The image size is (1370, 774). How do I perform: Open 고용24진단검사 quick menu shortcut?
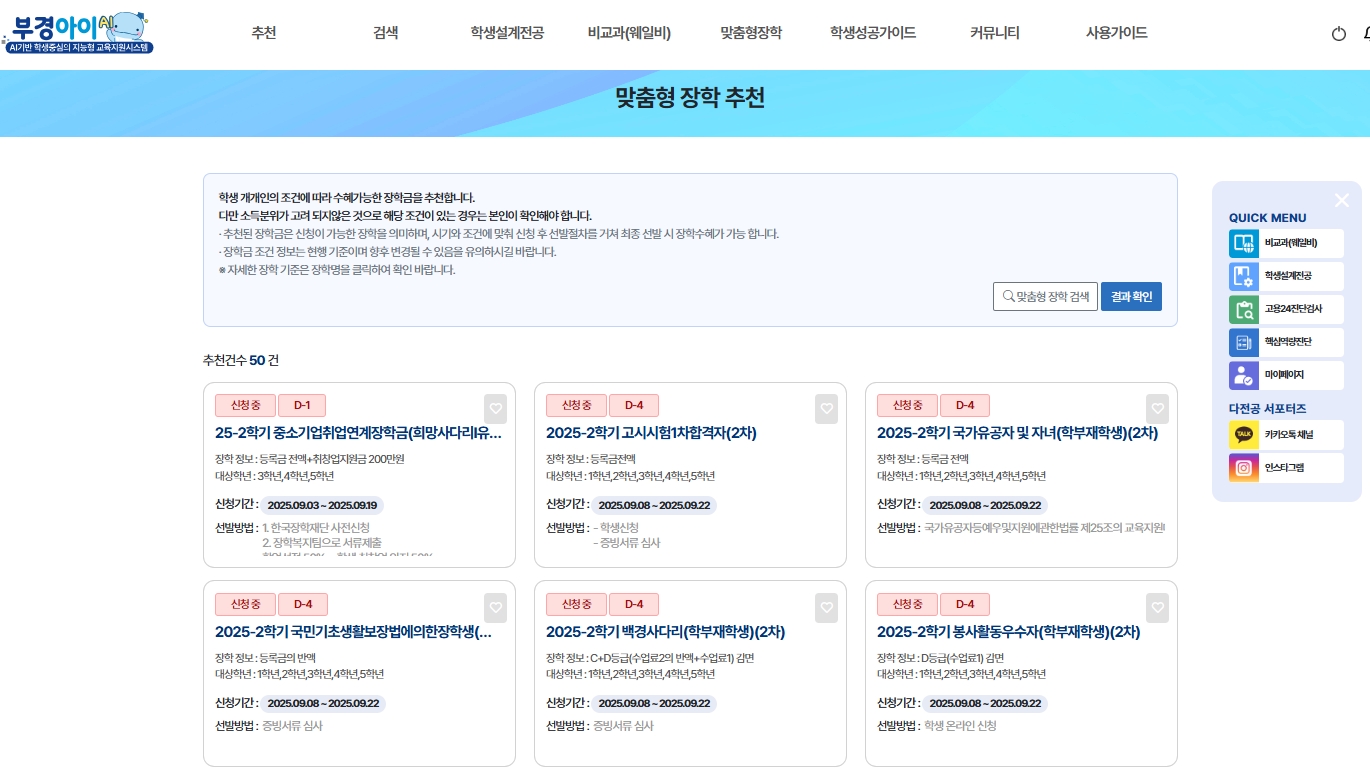tap(1286, 309)
